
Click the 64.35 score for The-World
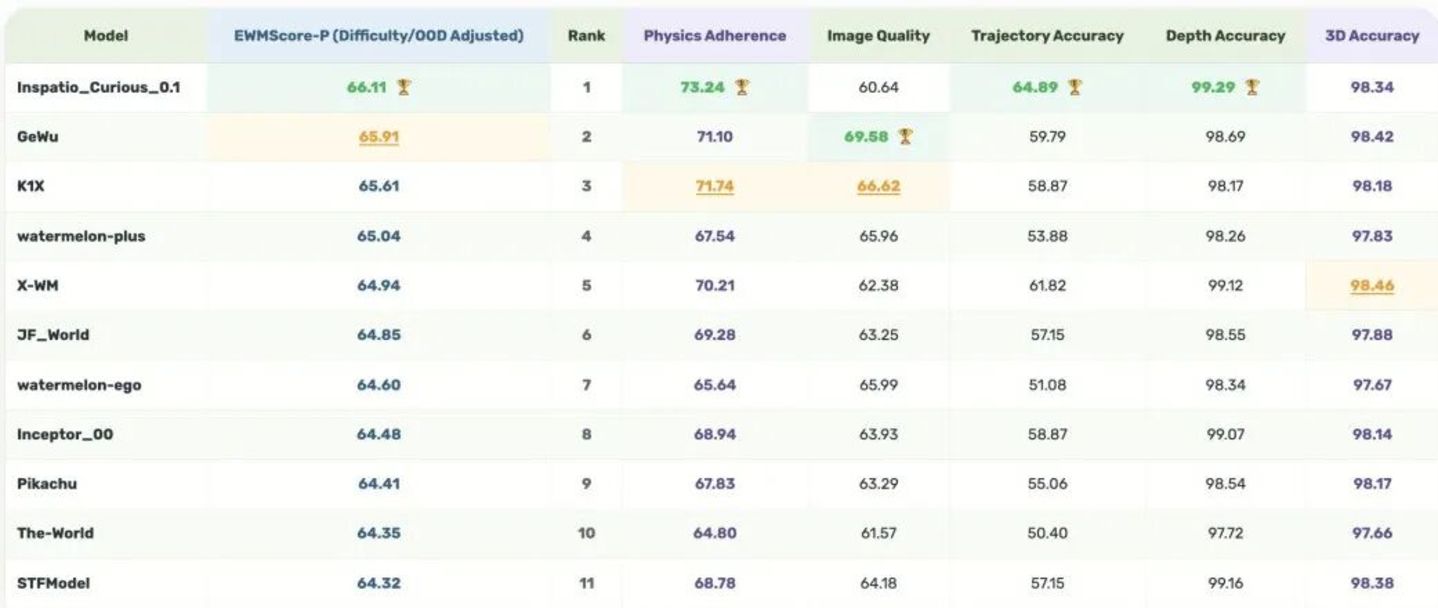pos(379,534)
